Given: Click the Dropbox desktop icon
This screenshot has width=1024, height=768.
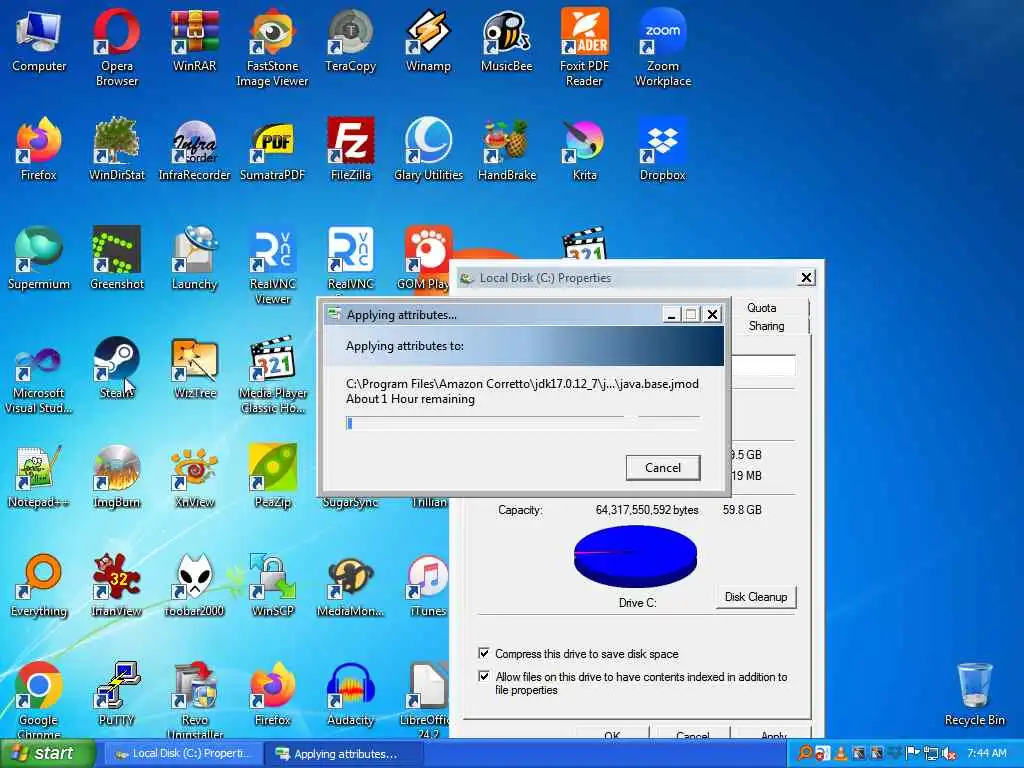Looking at the screenshot, I should tap(663, 149).
